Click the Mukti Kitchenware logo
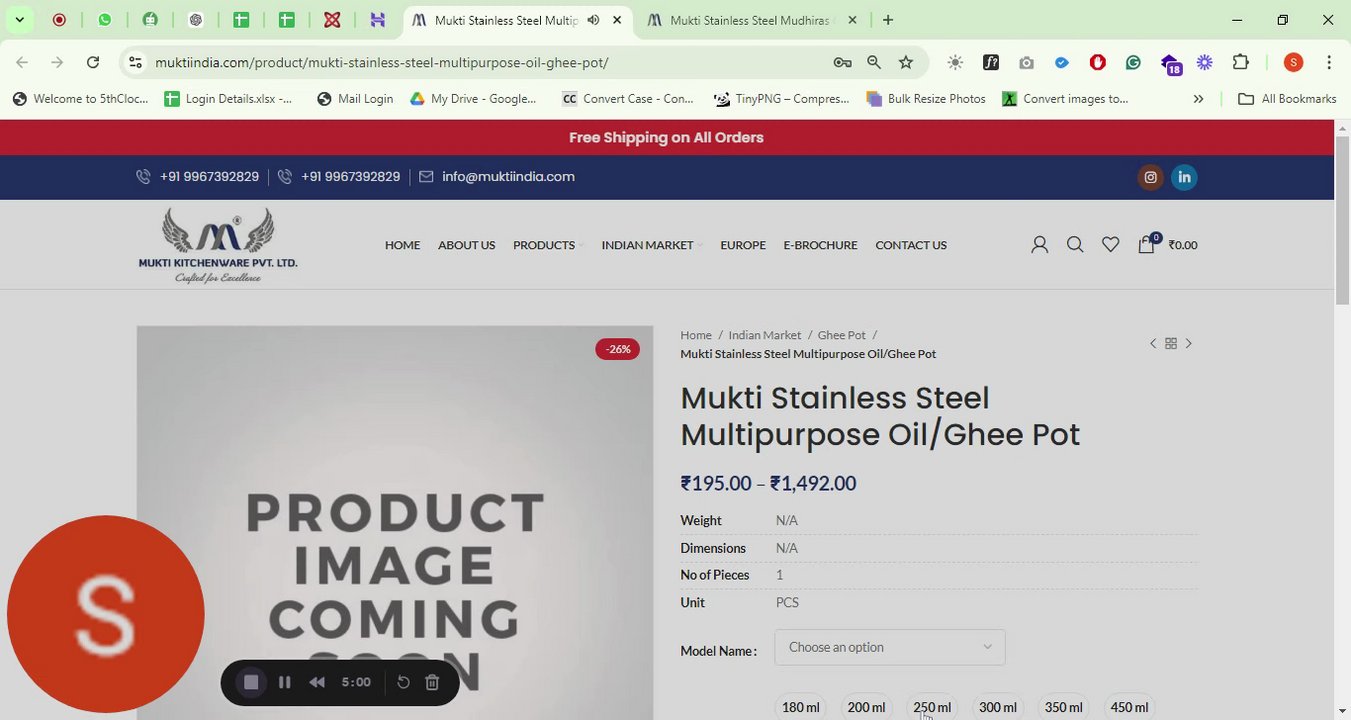1351x720 pixels. (x=218, y=245)
